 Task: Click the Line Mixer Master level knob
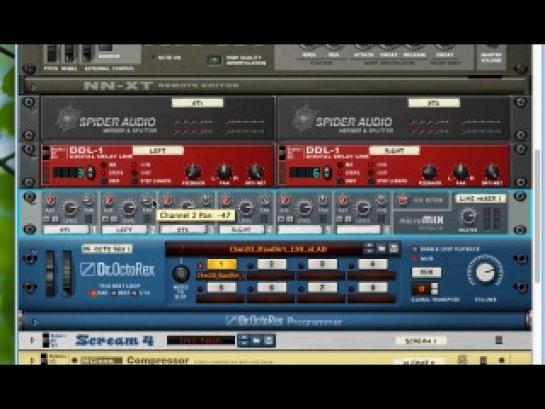tap(468, 217)
